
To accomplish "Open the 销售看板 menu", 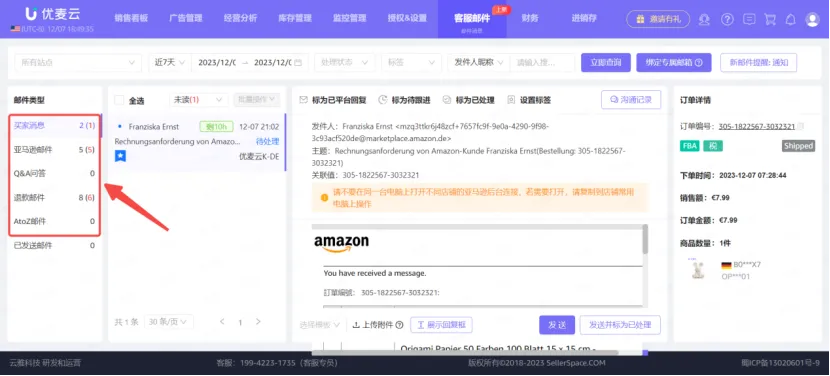I will pos(131,19).
